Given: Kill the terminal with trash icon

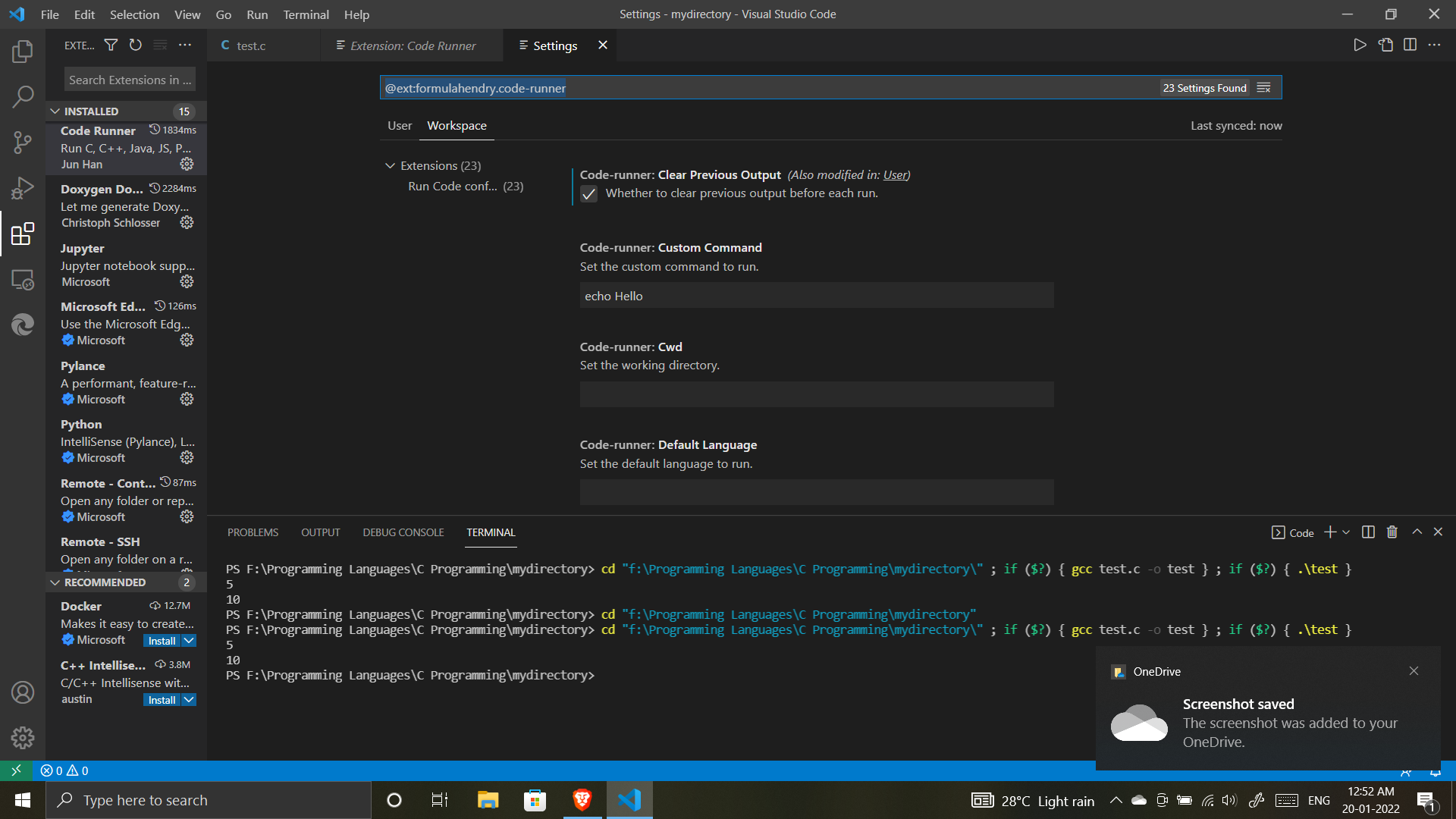Looking at the screenshot, I should click(x=1392, y=532).
